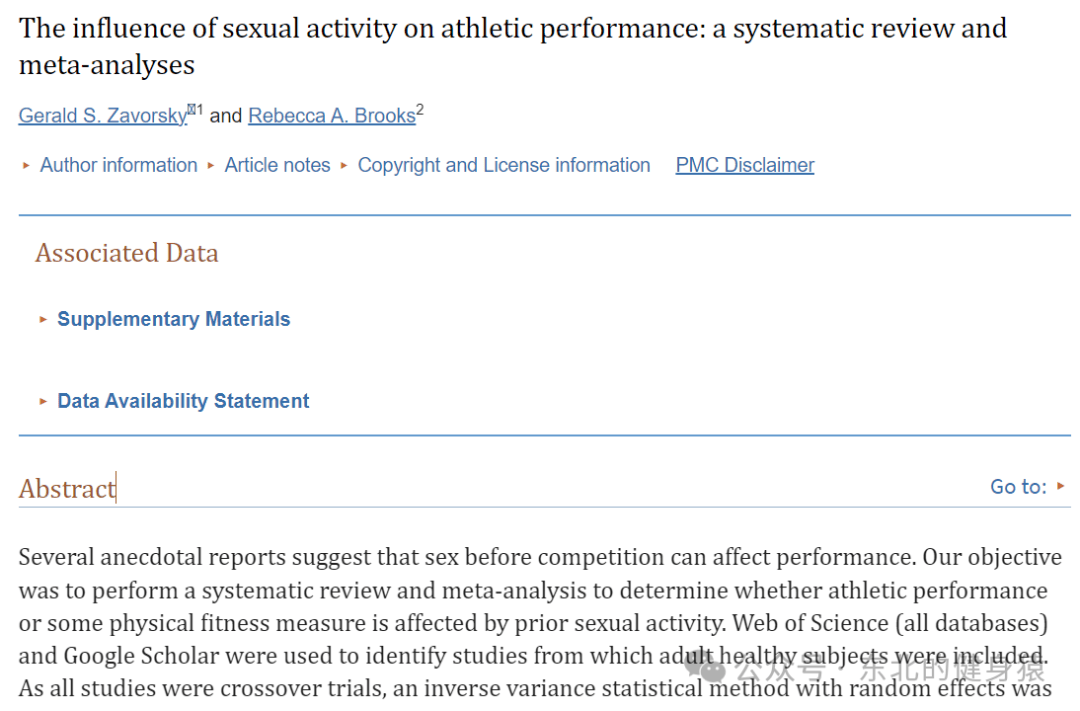
Task: Open Gerald S. Zavorsky author link
Action: click(x=103, y=115)
